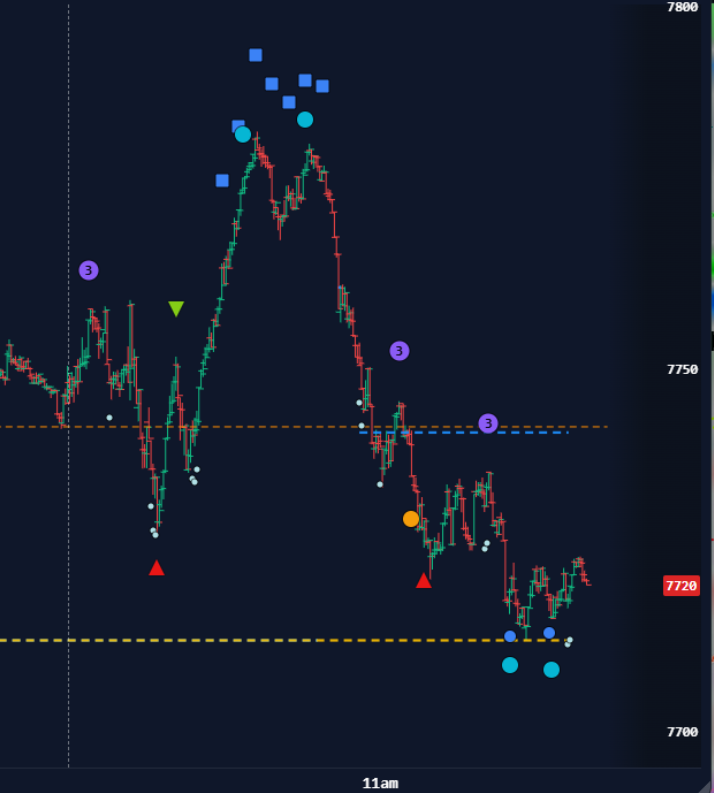
Task: Select the cyan circle overlapping a blue square
Action: 243,134
